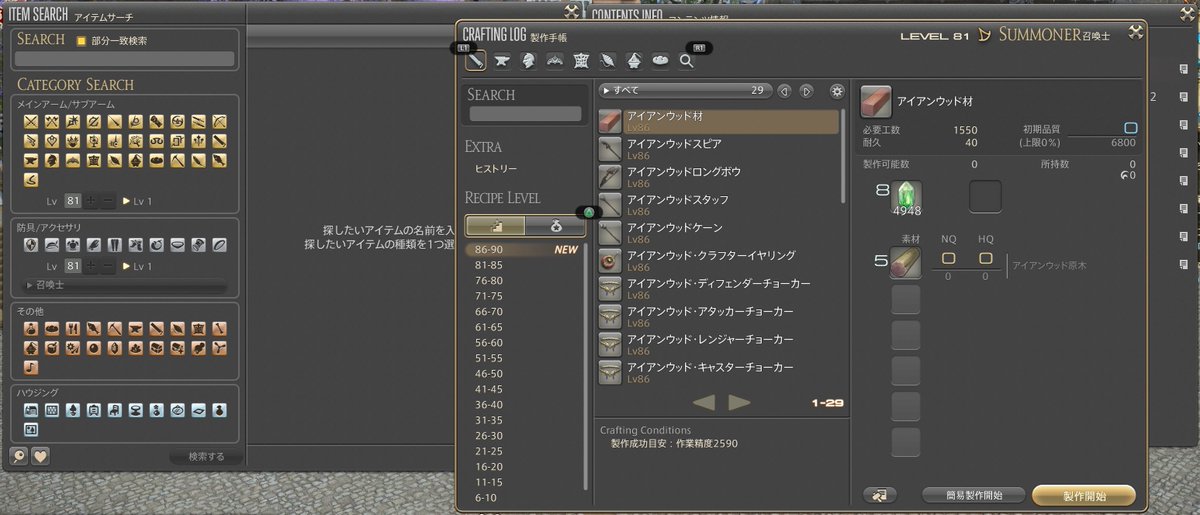This screenshot has width=1200, height=515.
Task: Click the アイアンウッドロングボウ recipe icon
Action: 611,178
